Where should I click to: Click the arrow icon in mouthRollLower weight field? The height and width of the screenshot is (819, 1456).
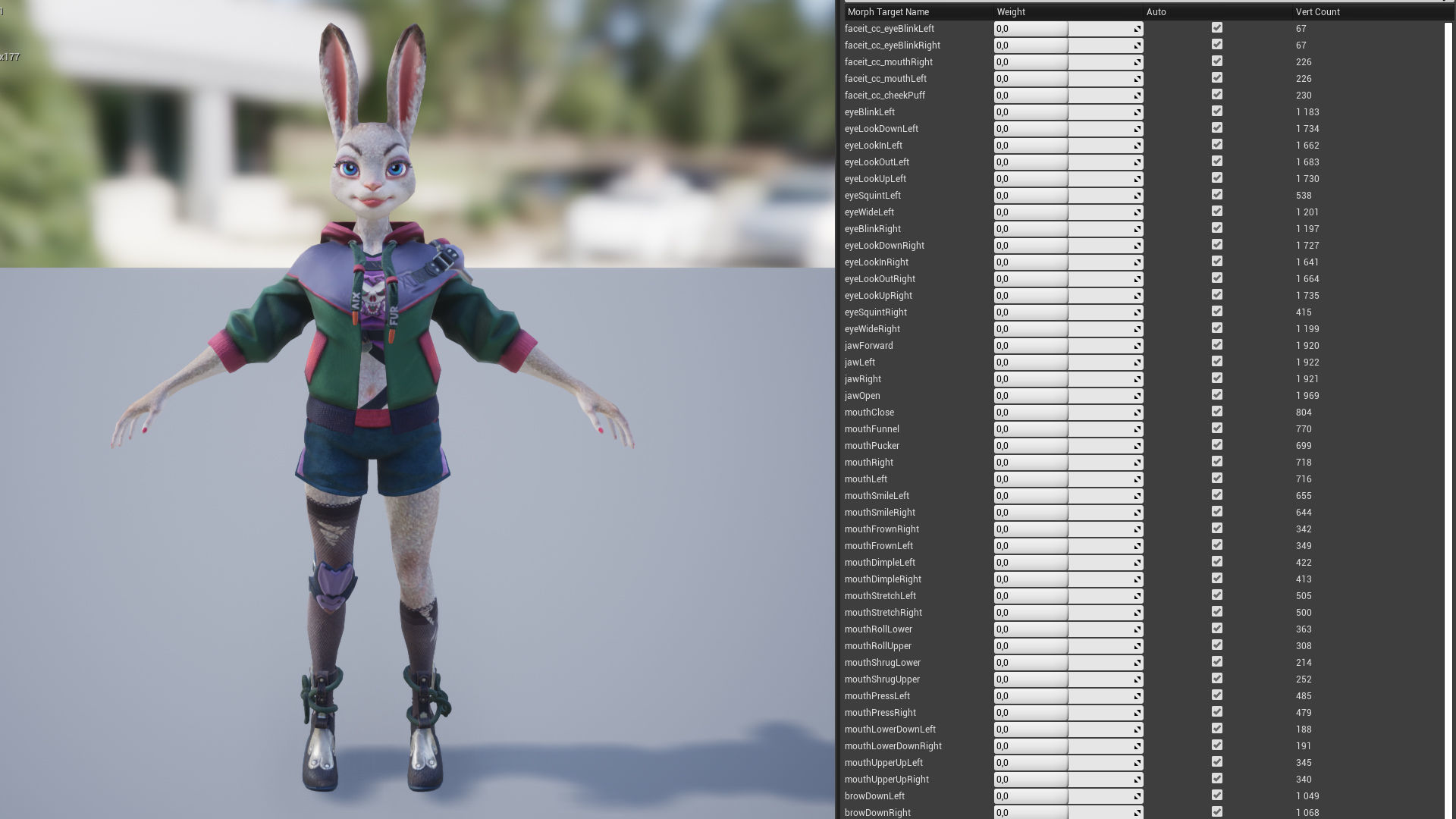coord(1137,630)
